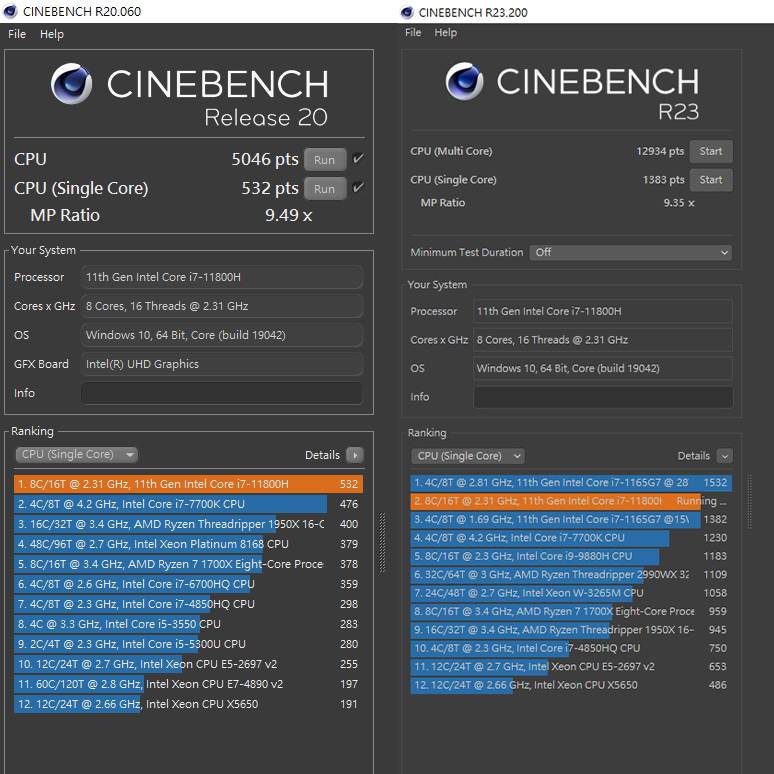Grab R23 panel splitter grip handle
774x774 pixels.
point(750,502)
